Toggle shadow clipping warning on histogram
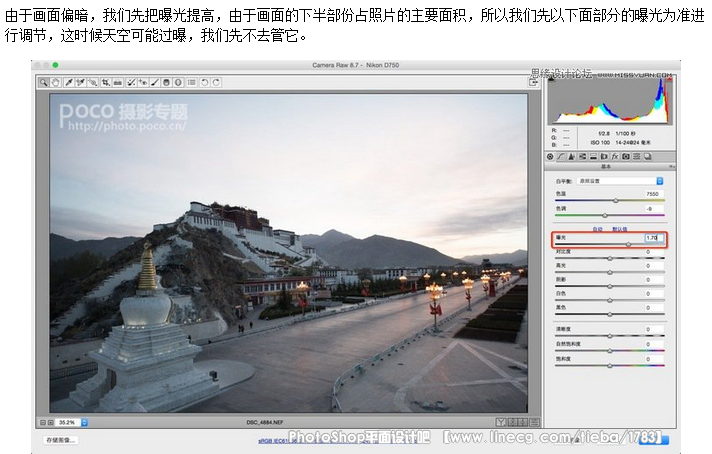Viewport: 712px width, 454px height. [551, 80]
